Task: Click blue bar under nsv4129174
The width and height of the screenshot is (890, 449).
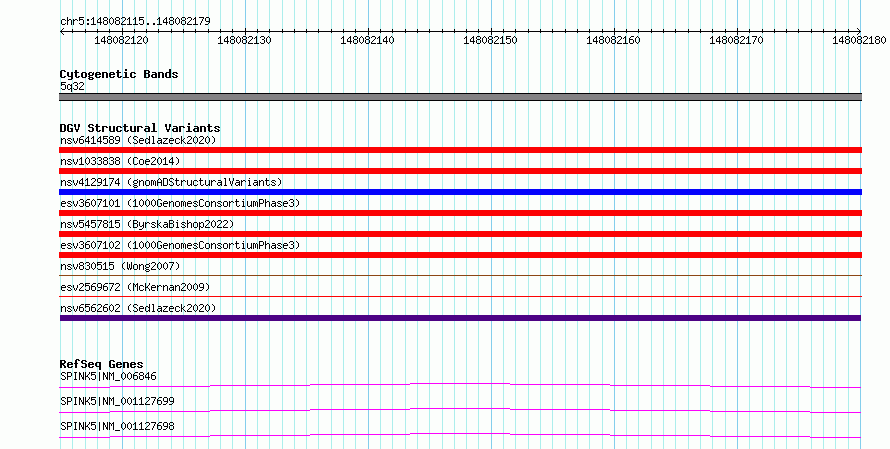Action: (460, 192)
